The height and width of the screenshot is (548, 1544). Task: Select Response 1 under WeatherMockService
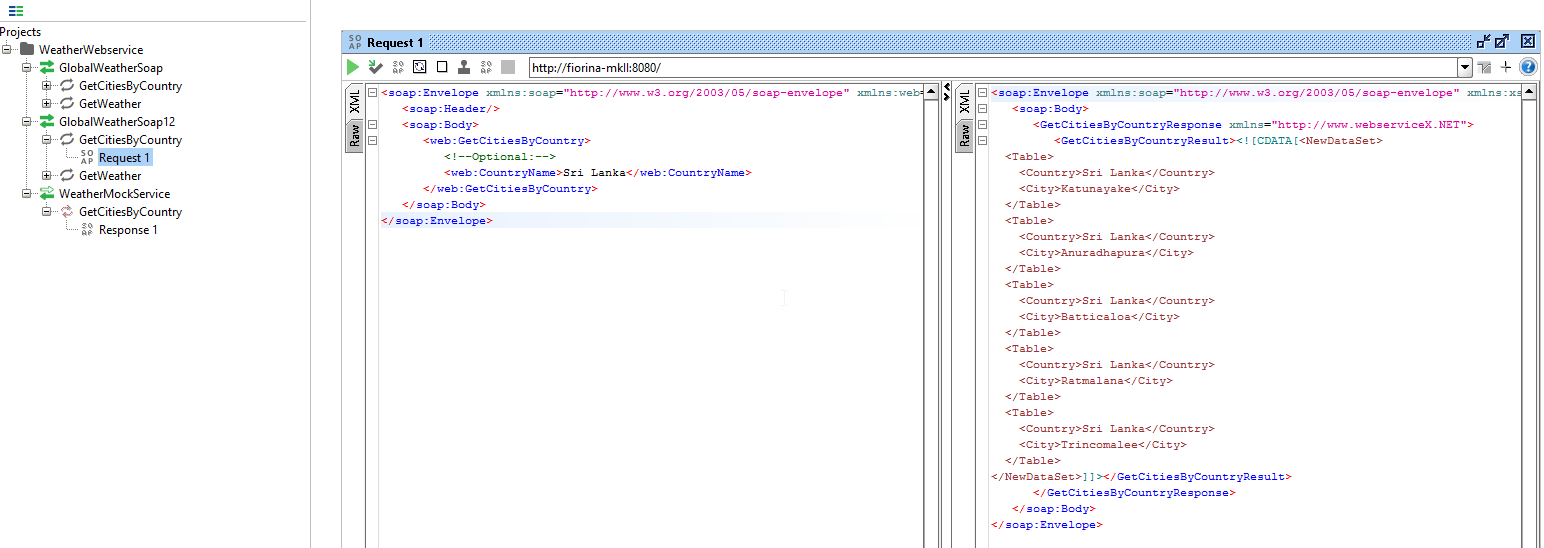click(128, 230)
